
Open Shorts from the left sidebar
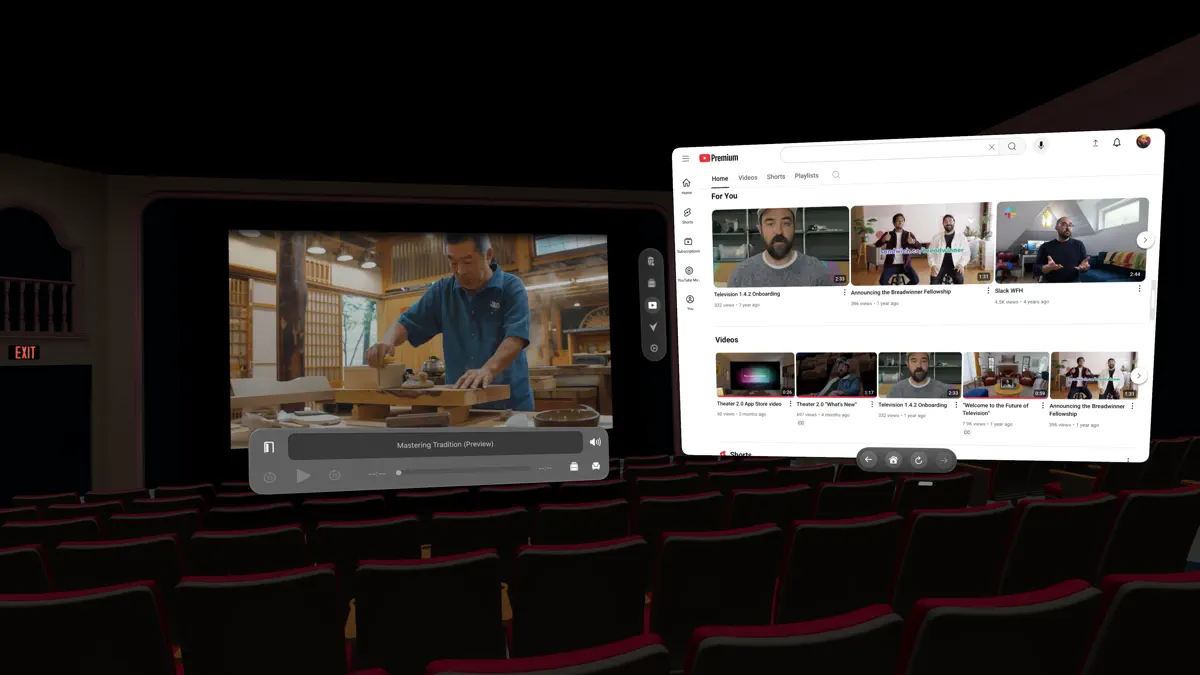pos(687,214)
